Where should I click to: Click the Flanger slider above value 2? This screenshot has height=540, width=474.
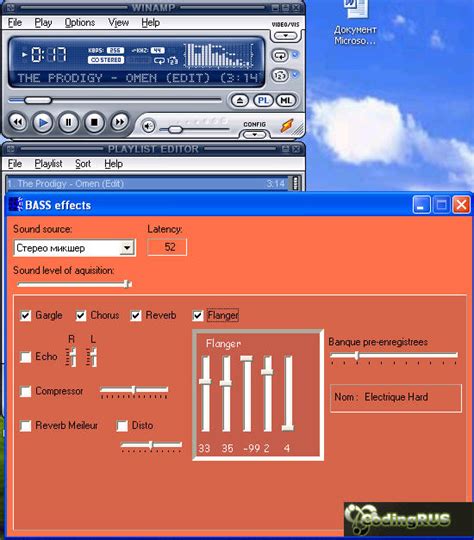[x=267, y=394]
